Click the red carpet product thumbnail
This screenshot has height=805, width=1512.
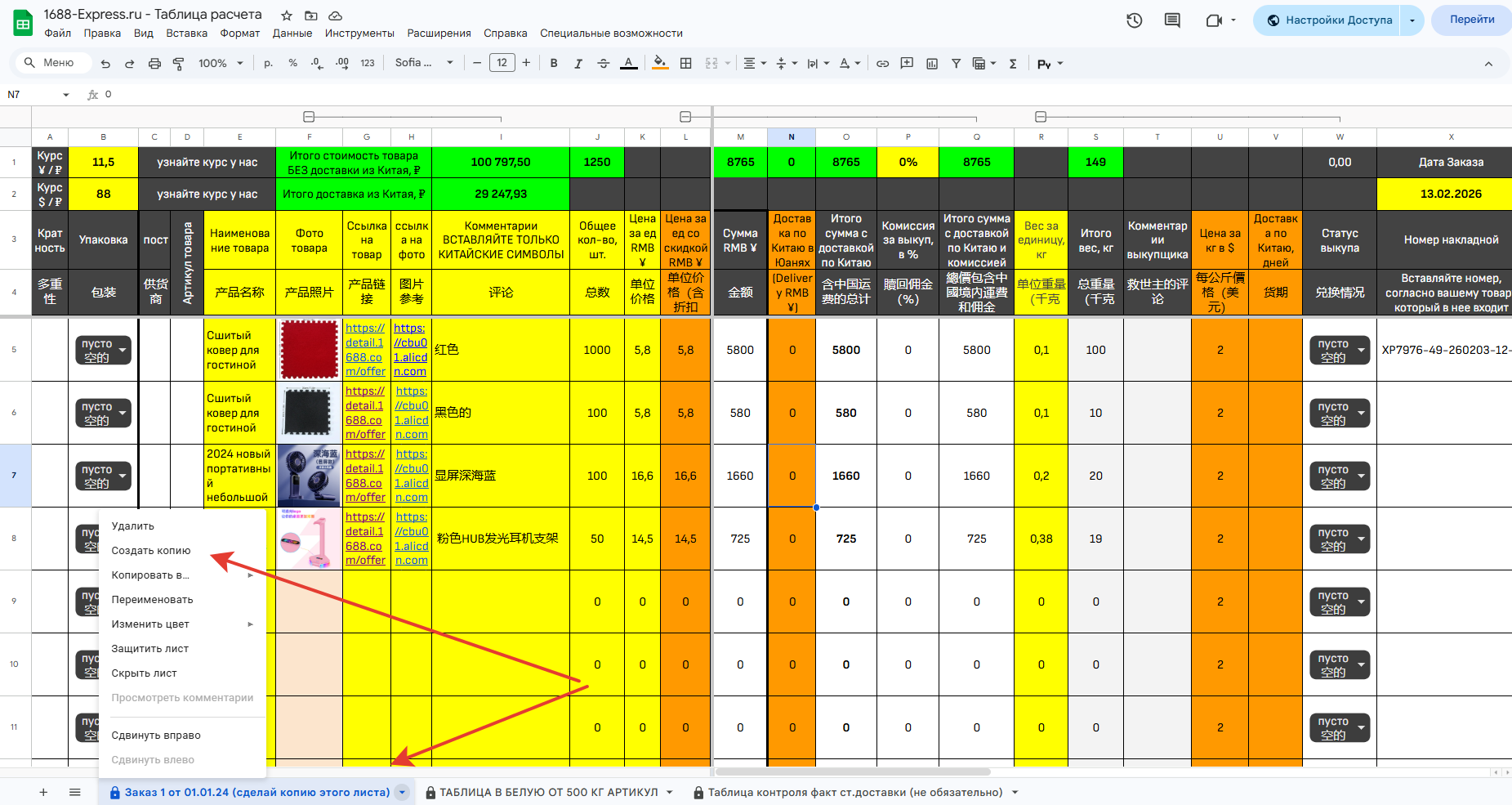[309, 350]
